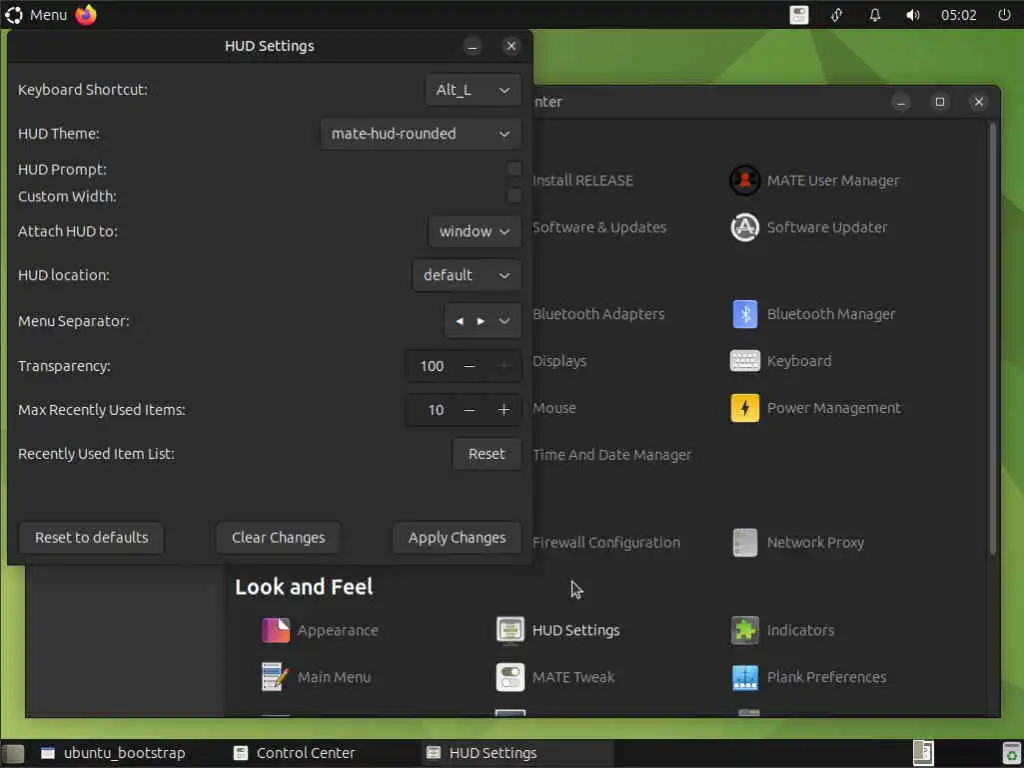Screen dimensions: 1024x768
Task: Open Displays in Control Center
Action: point(560,361)
